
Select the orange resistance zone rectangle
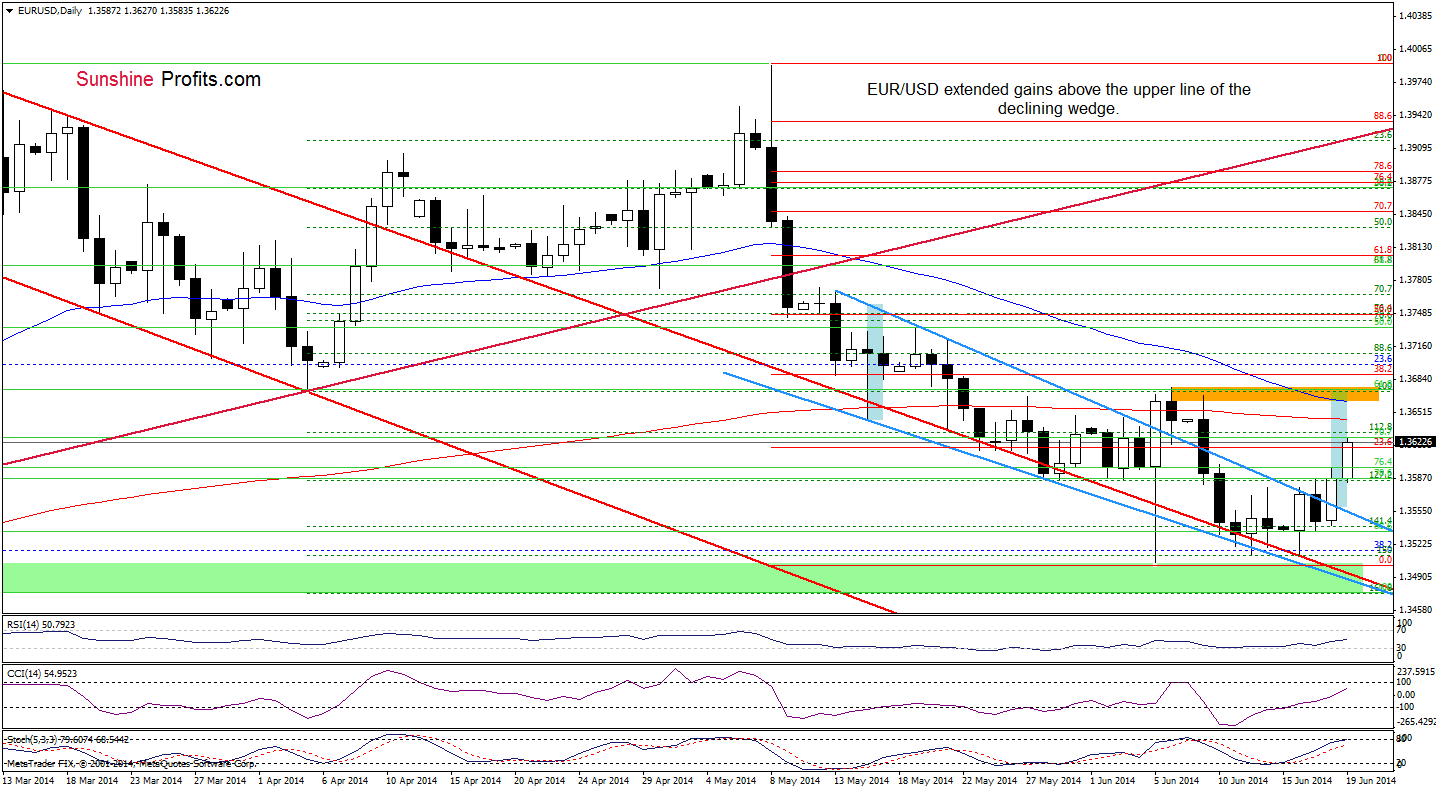(x=1275, y=394)
